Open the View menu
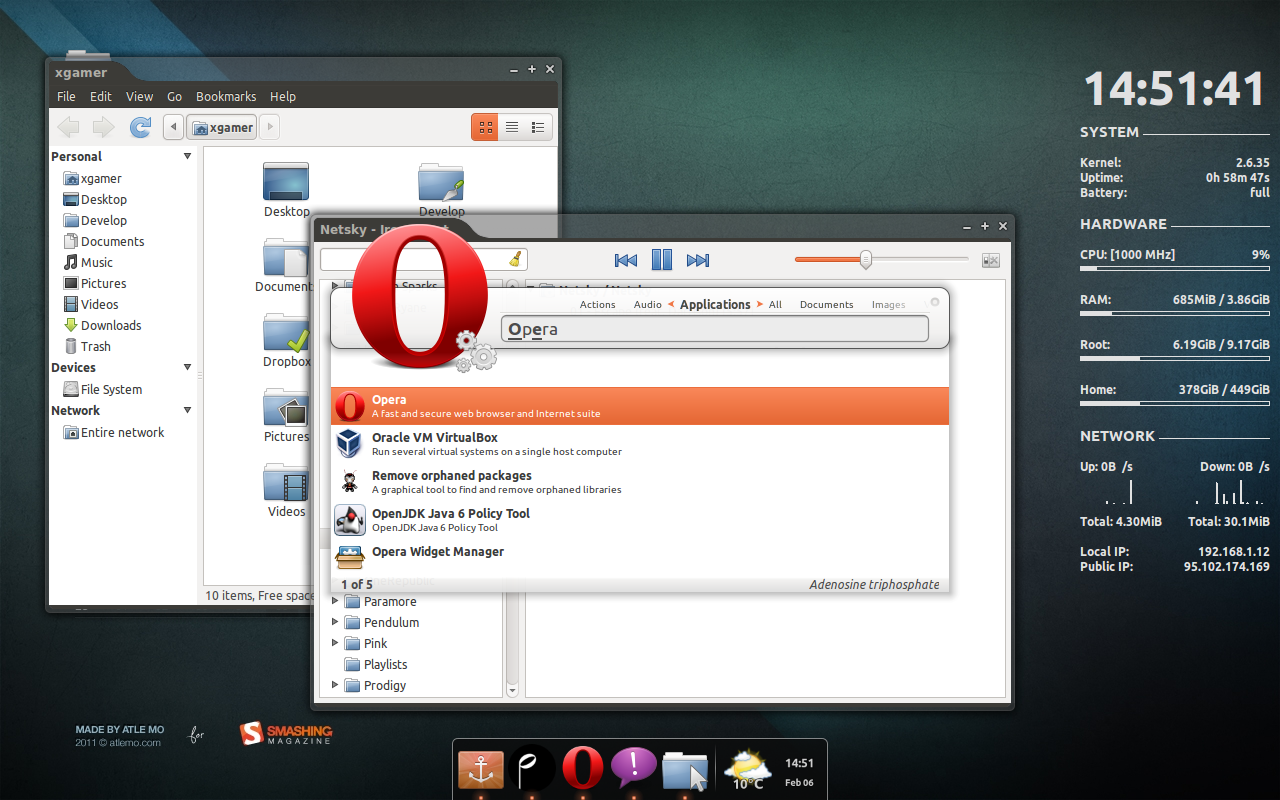1280x800 pixels. pos(139,96)
